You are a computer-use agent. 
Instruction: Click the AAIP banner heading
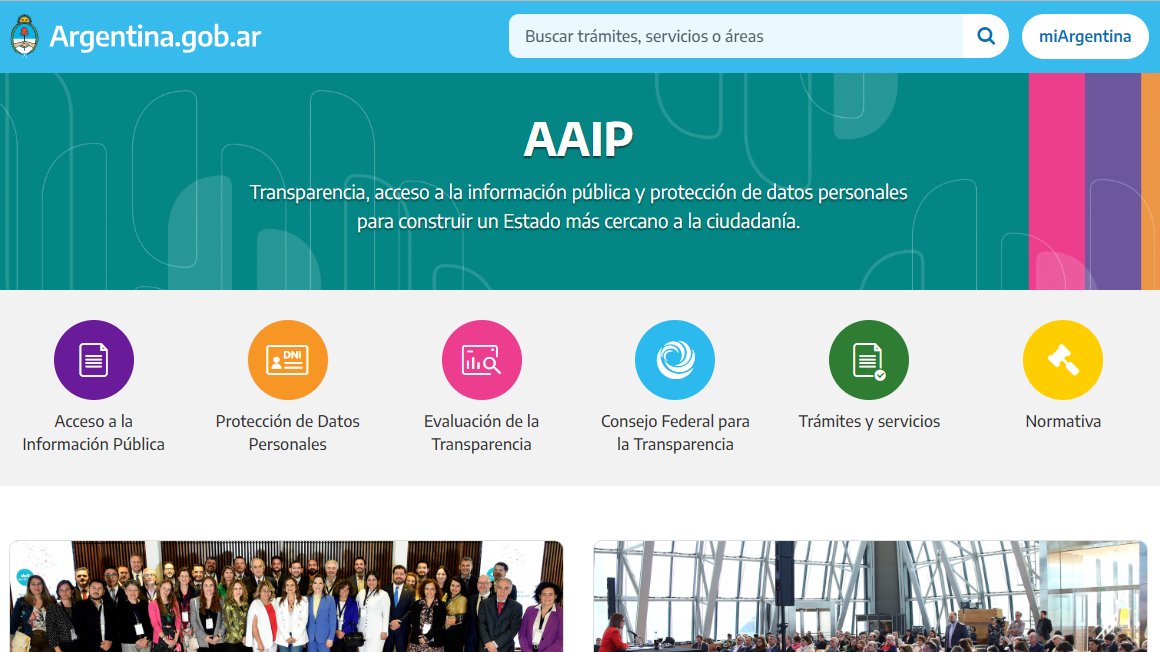click(579, 139)
